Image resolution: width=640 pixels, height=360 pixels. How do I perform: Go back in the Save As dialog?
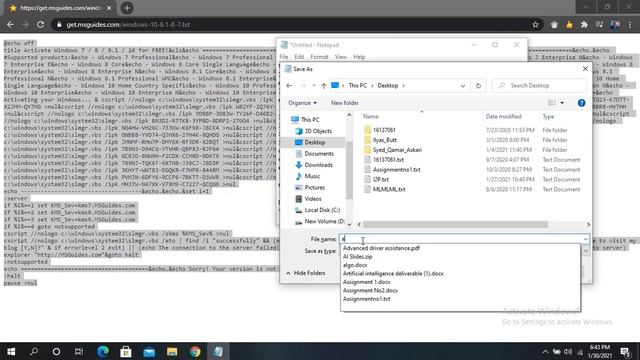click(x=289, y=86)
